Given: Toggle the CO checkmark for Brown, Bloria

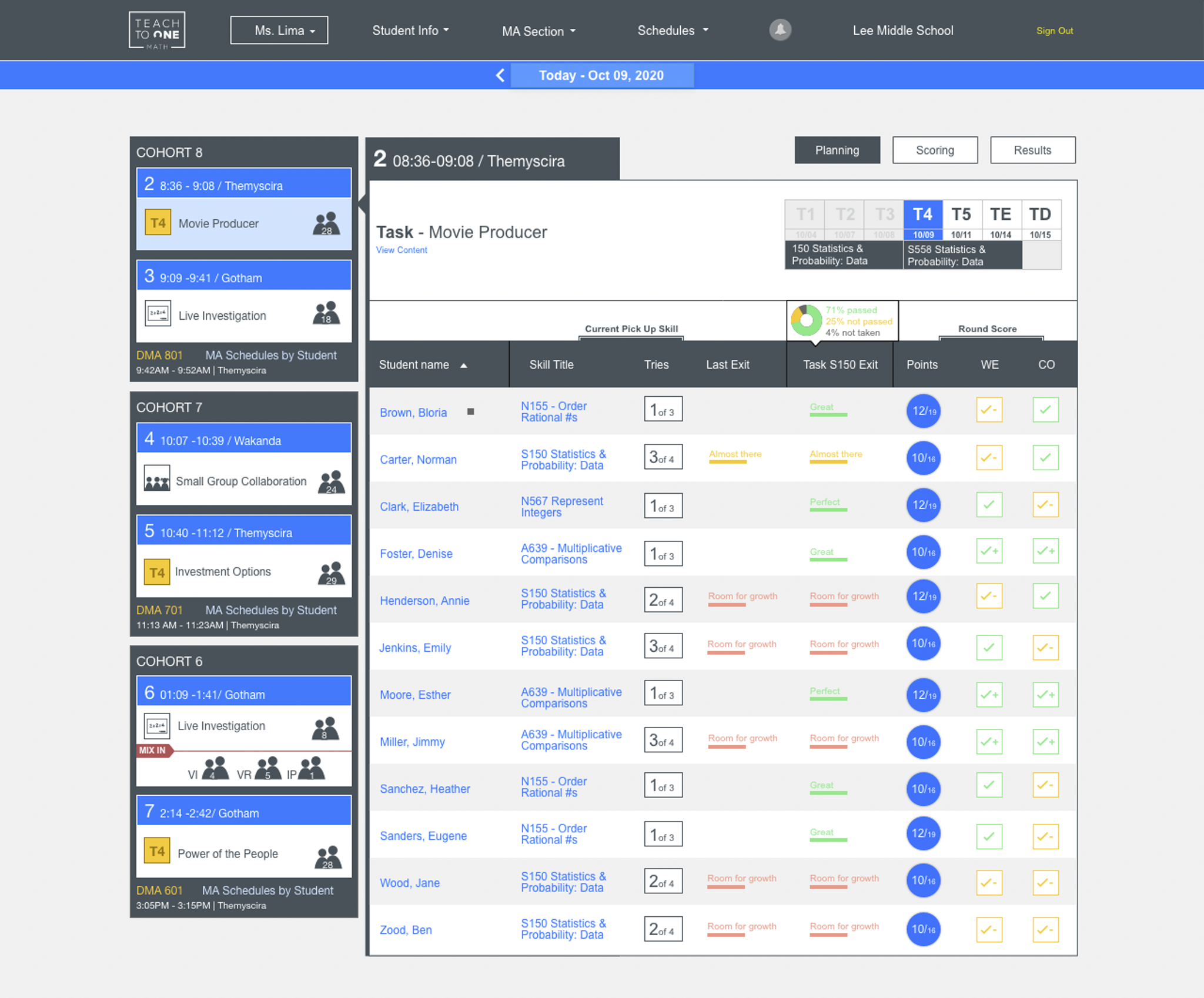Looking at the screenshot, I should tap(1046, 410).
